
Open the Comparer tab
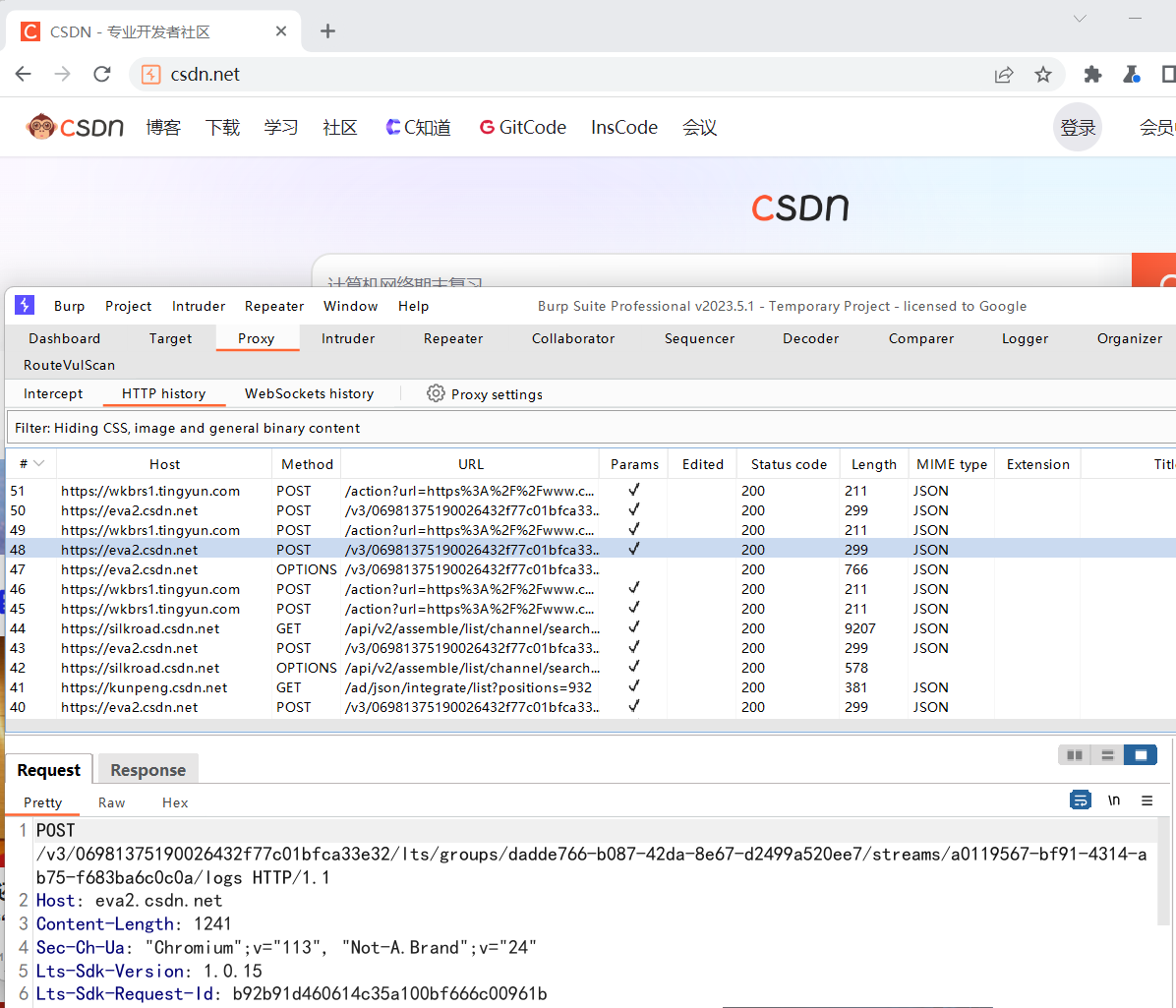click(921, 338)
